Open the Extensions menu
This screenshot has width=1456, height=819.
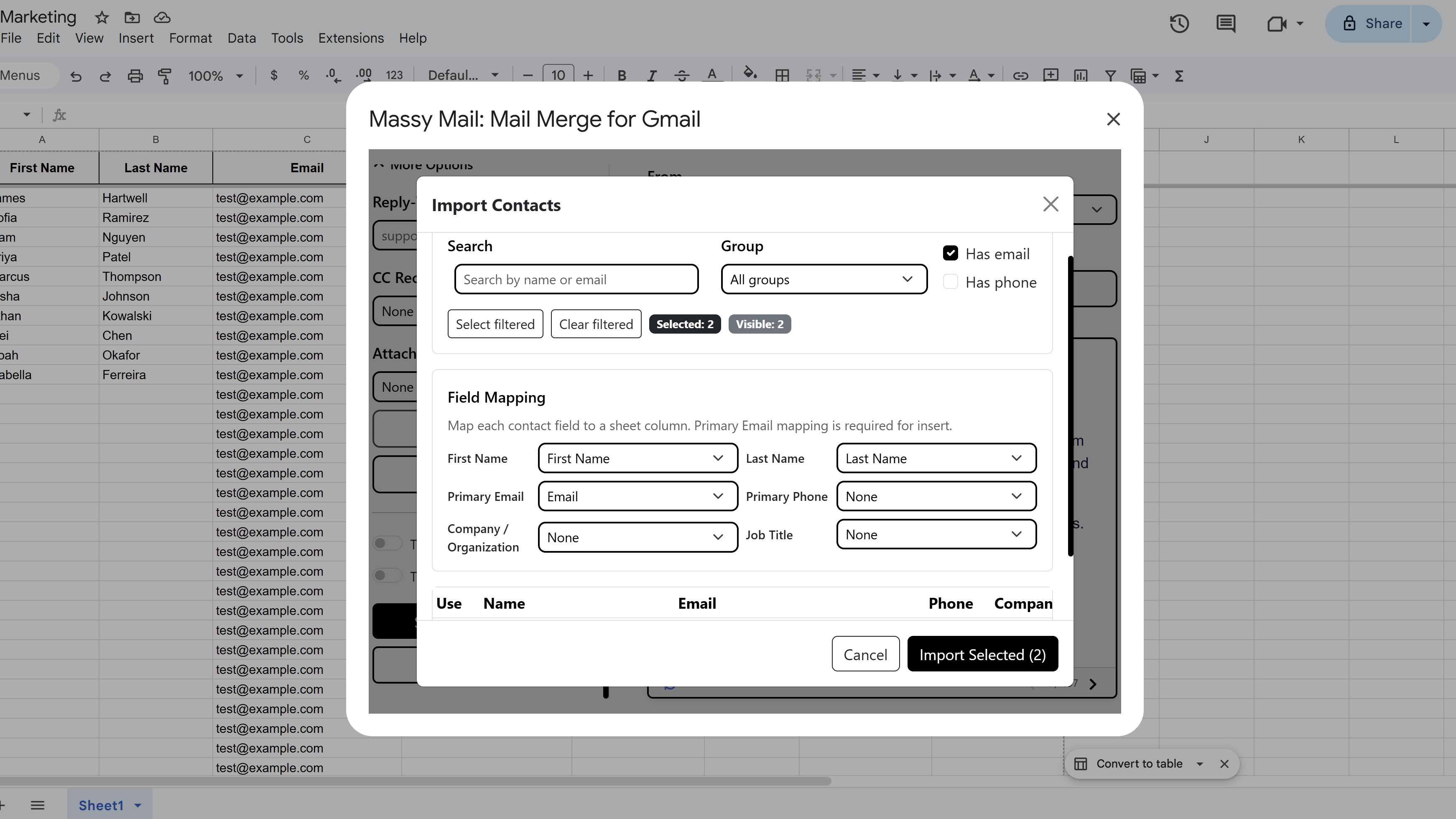(351, 38)
